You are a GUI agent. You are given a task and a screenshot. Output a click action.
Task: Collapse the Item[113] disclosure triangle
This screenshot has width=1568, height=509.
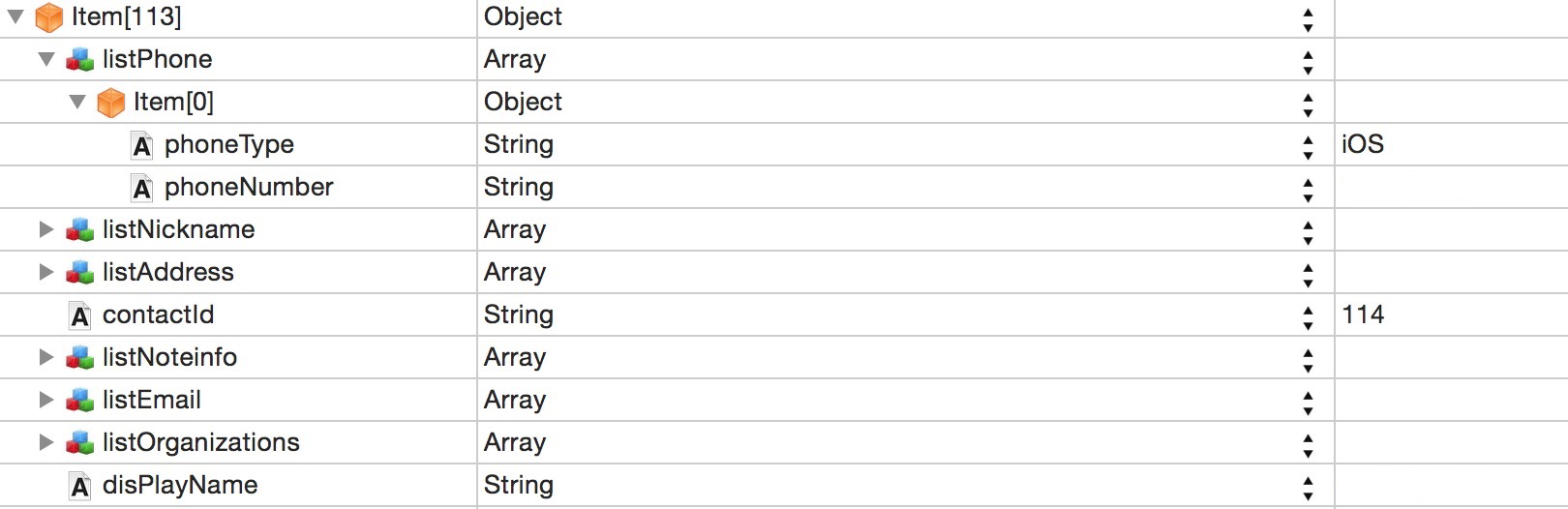pyautogui.click(x=15, y=16)
